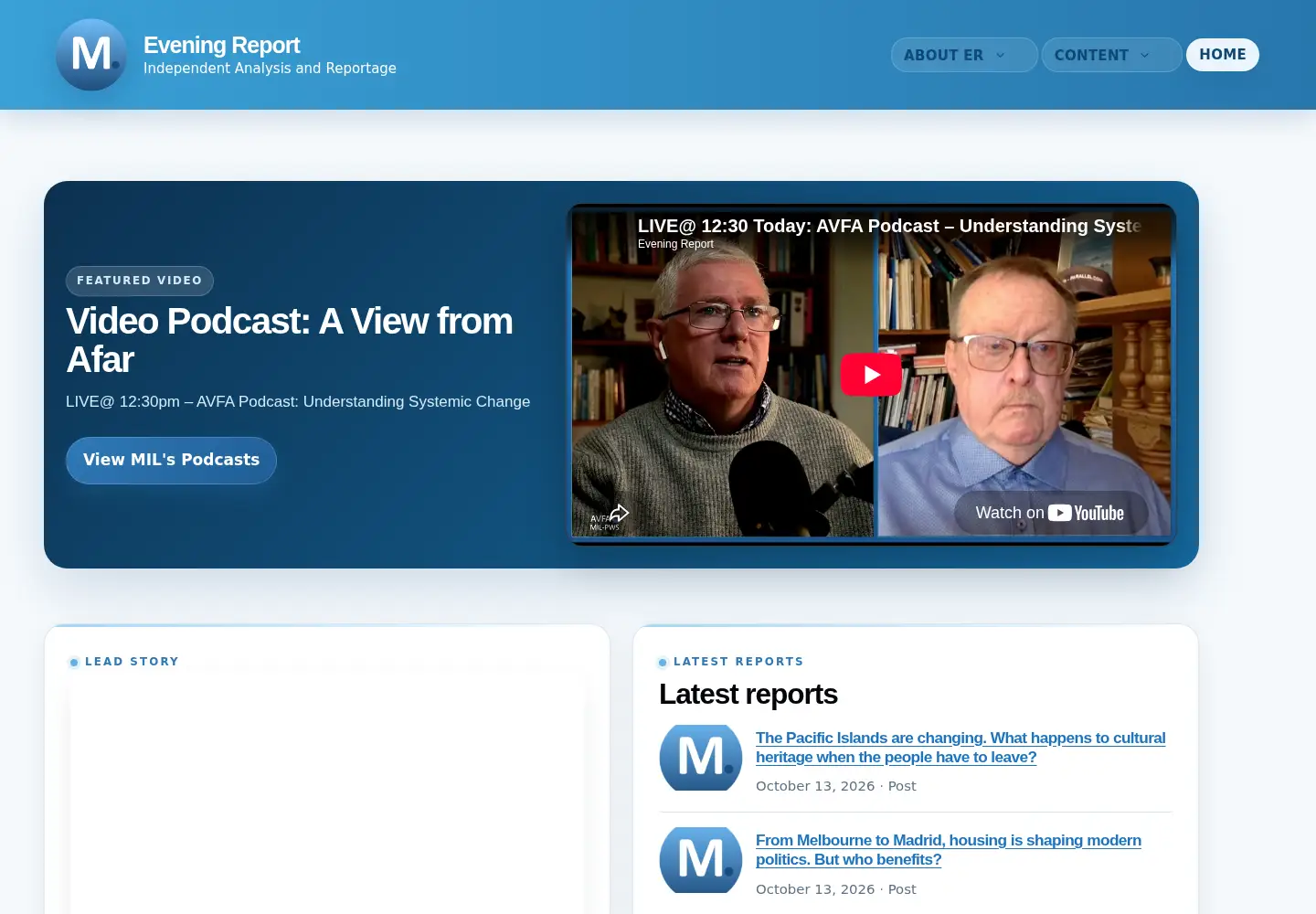The image size is (1316, 914).
Task: Click the share arrow icon on video
Action: pyautogui.click(x=620, y=513)
